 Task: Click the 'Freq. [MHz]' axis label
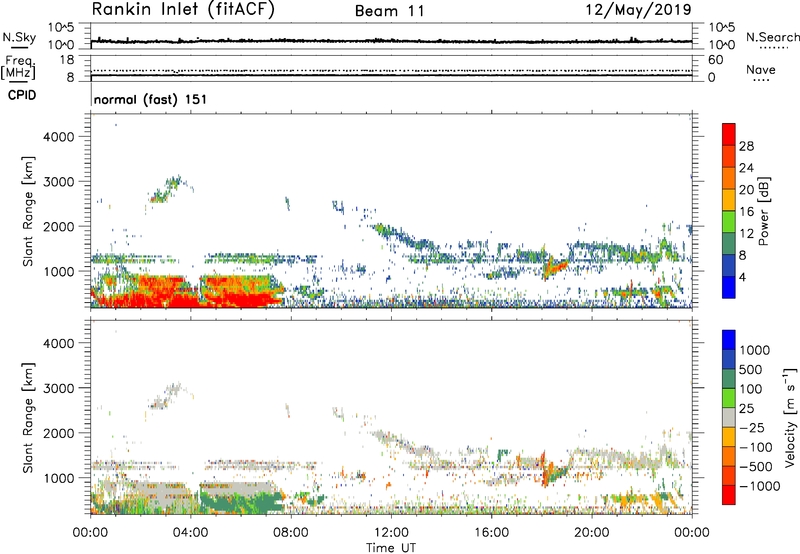click(18, 68)
